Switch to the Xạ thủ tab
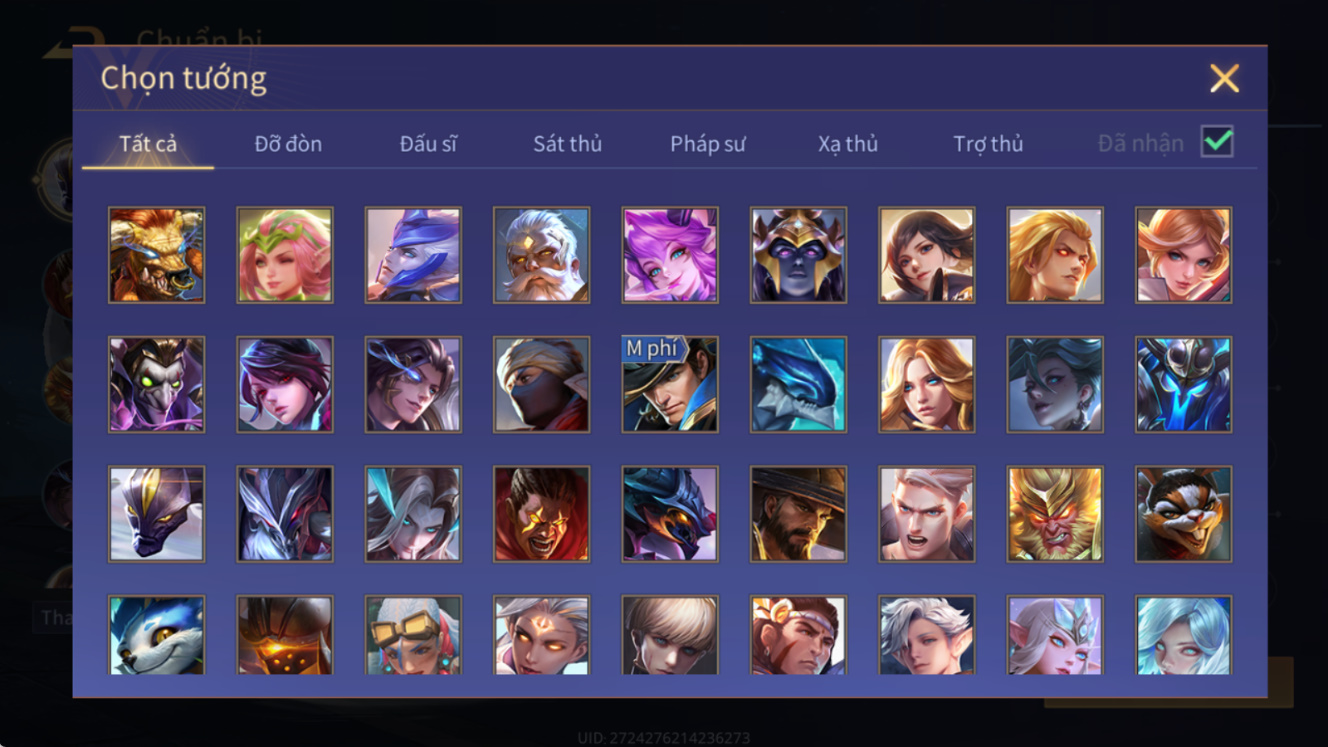This screenshot has width=1328, height=747. tap(848, 144)
